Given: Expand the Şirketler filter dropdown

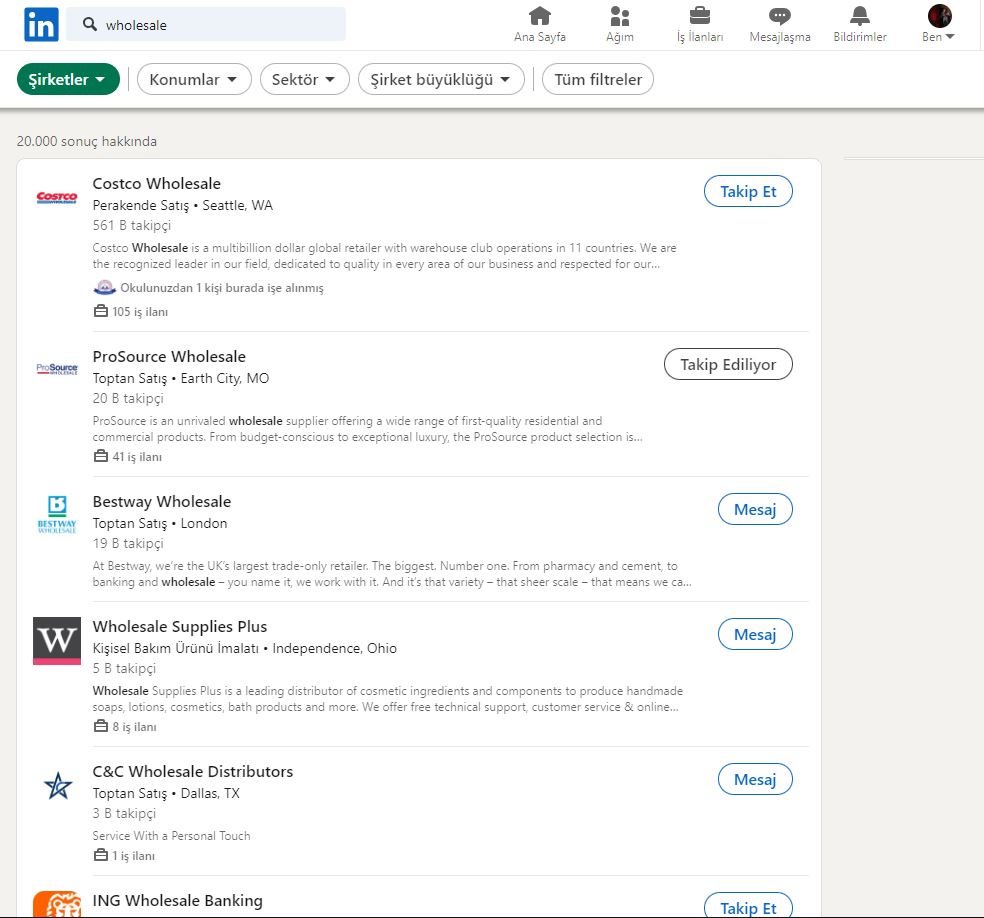Looking at the screenshot, I should click(x=68, y=79).
